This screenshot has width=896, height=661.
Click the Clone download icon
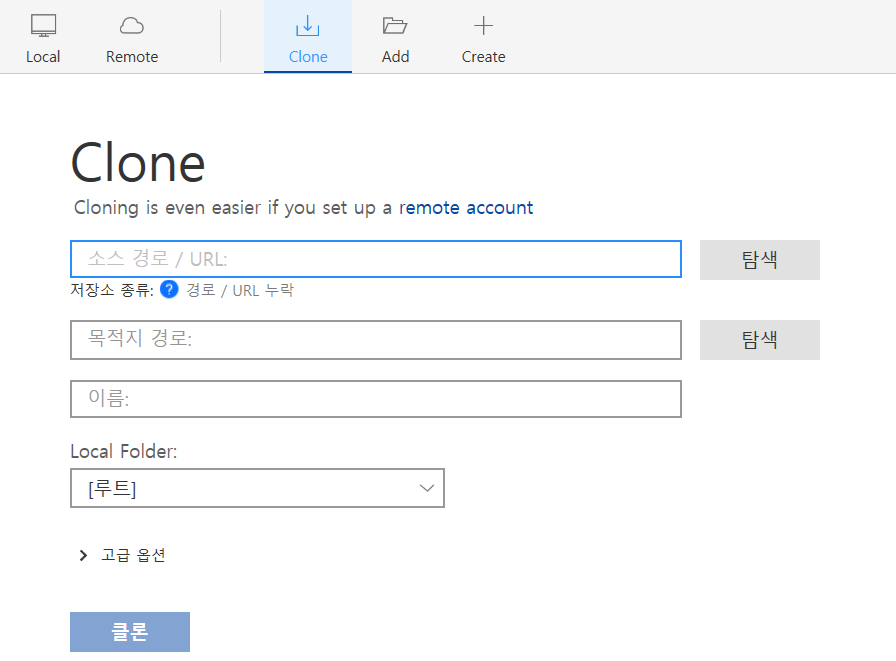coord(308,26)
